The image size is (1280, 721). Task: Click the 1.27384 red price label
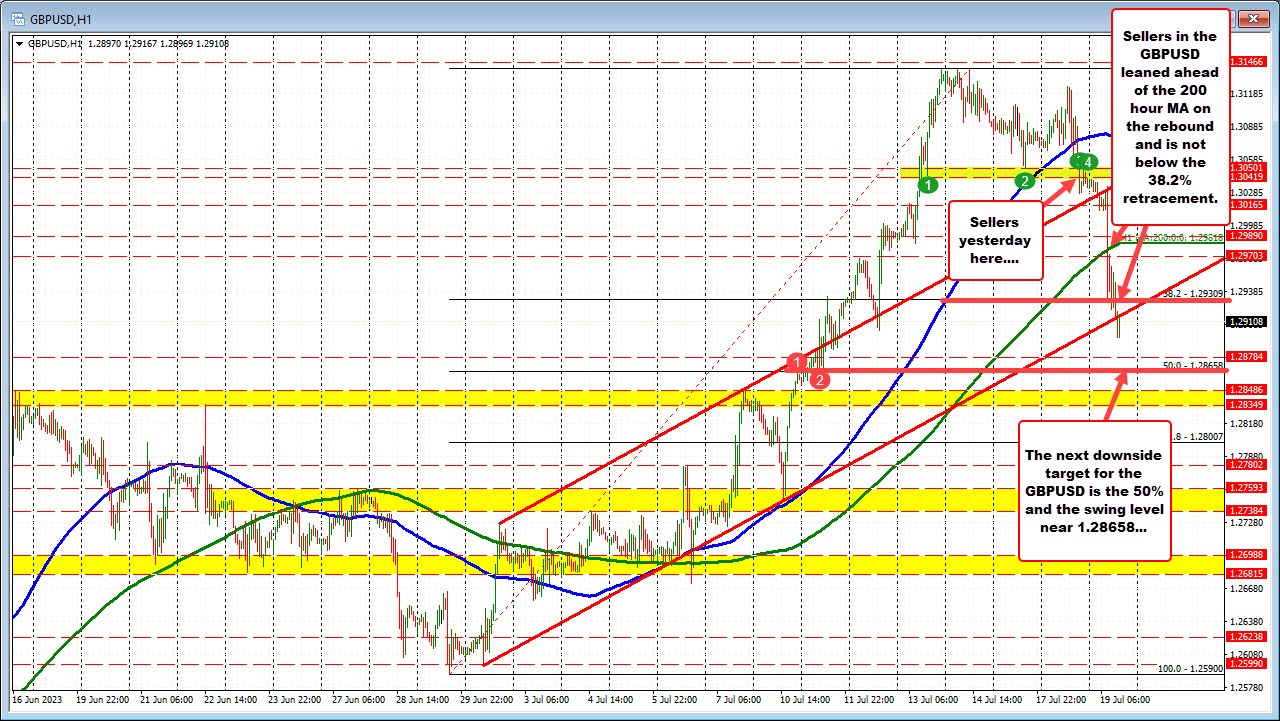click(x=1247, y=511)
